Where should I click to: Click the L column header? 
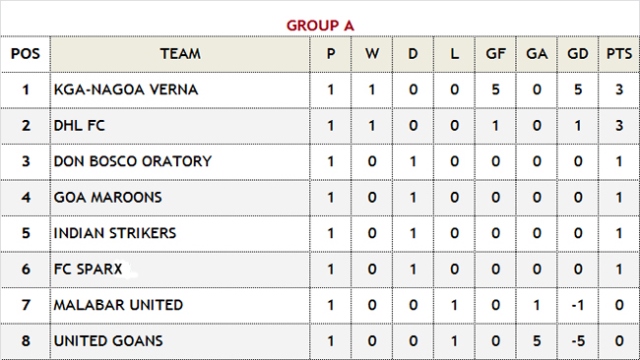[x=454, y=53]
